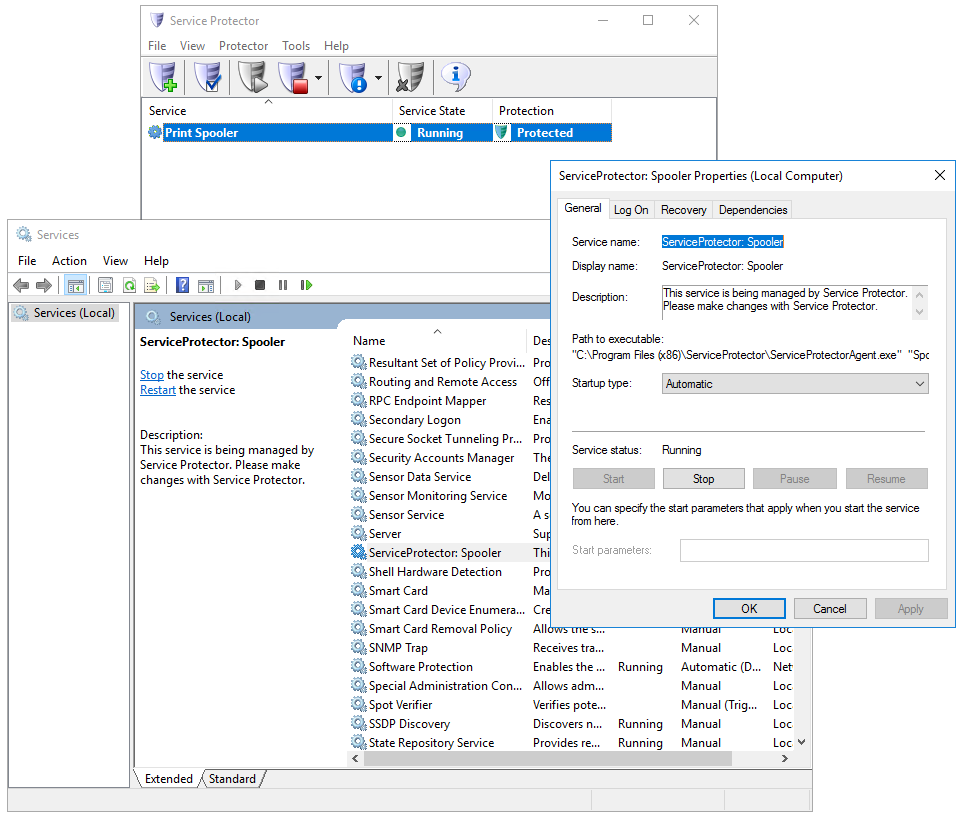Viewport: 964px width, 819px height.
Task: Click the Export List icon in Services toolbar
Action: [152, 285]
